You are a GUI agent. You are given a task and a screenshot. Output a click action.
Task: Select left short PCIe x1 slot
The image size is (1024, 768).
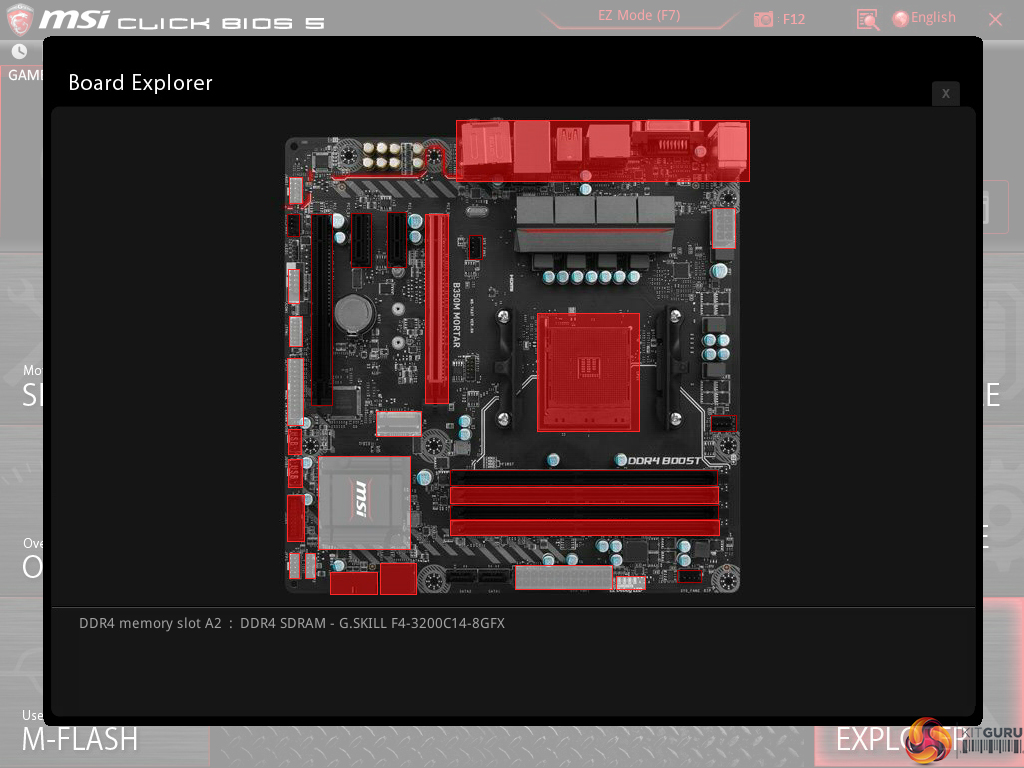pyautogui.click(x=361, y=240)
